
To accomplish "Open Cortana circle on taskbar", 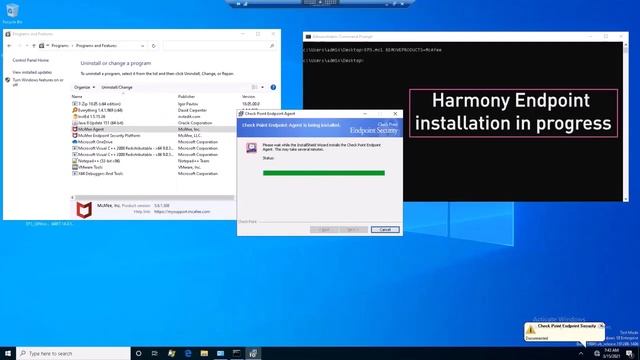I will [x=138, y=353].
